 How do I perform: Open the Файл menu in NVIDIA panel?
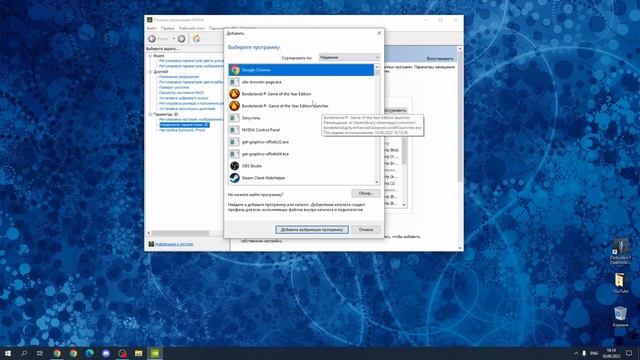[151, 28]
